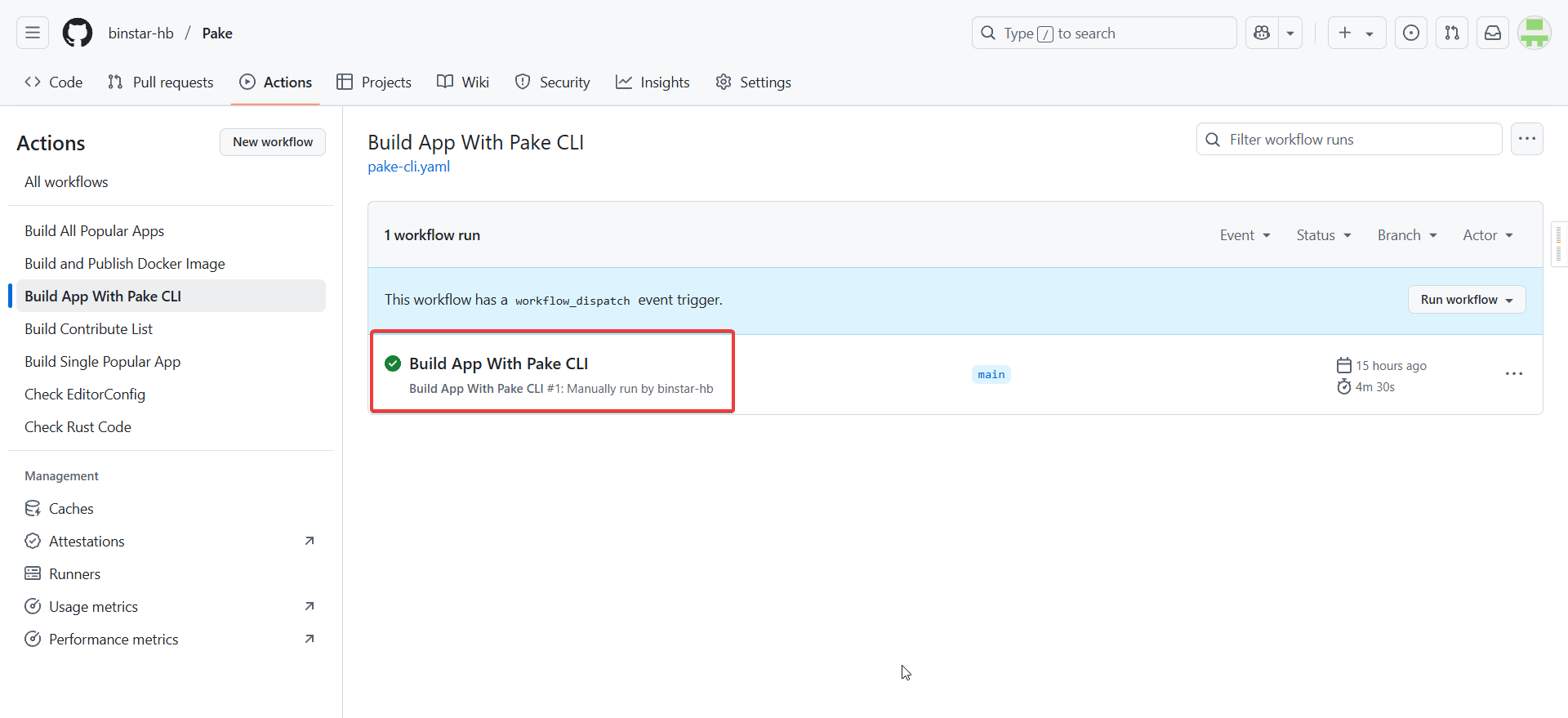
Task: Switch to the Insights tab
Action: [653, 83]
